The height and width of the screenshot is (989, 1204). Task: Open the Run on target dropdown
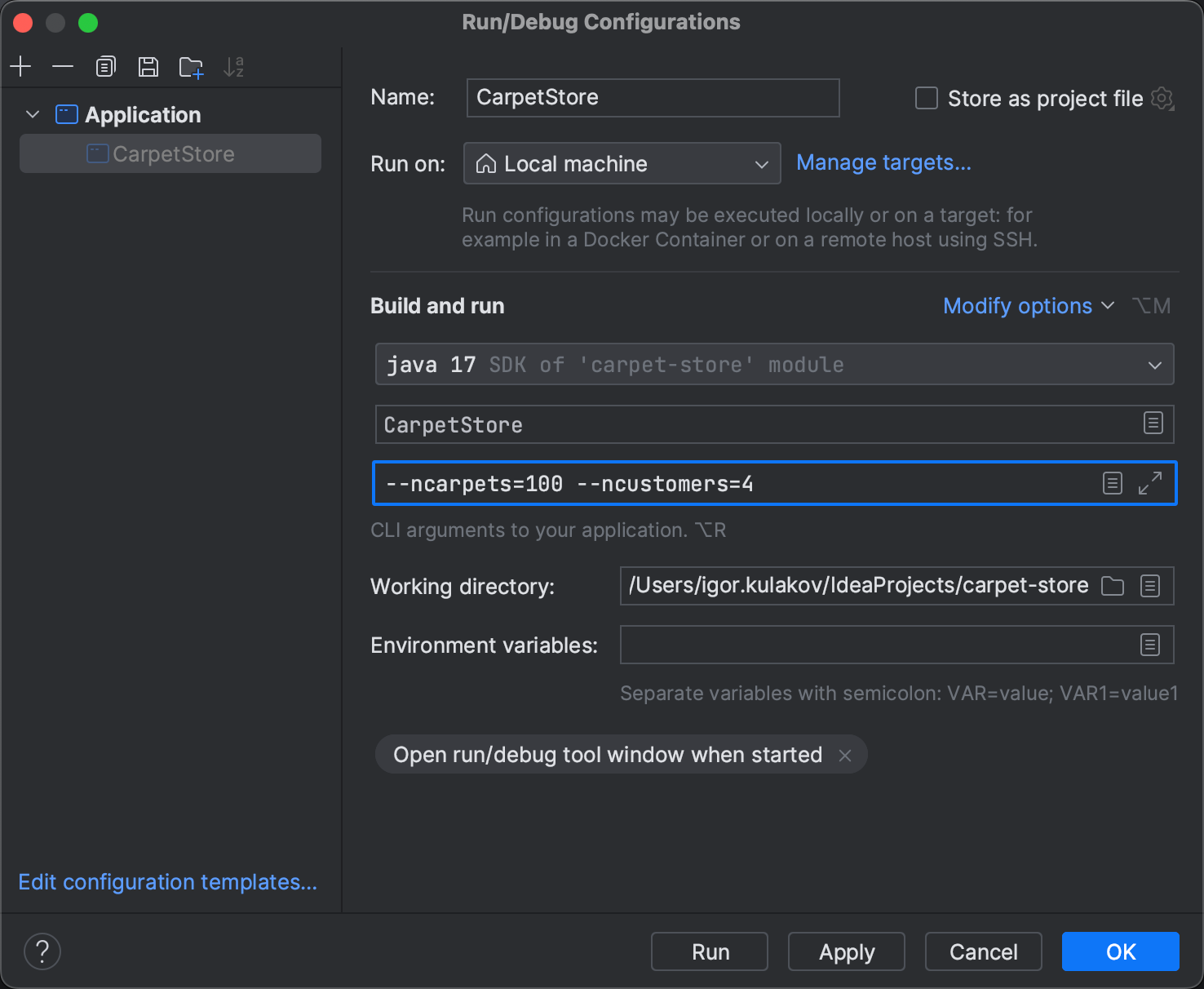[x=760, y=163]
